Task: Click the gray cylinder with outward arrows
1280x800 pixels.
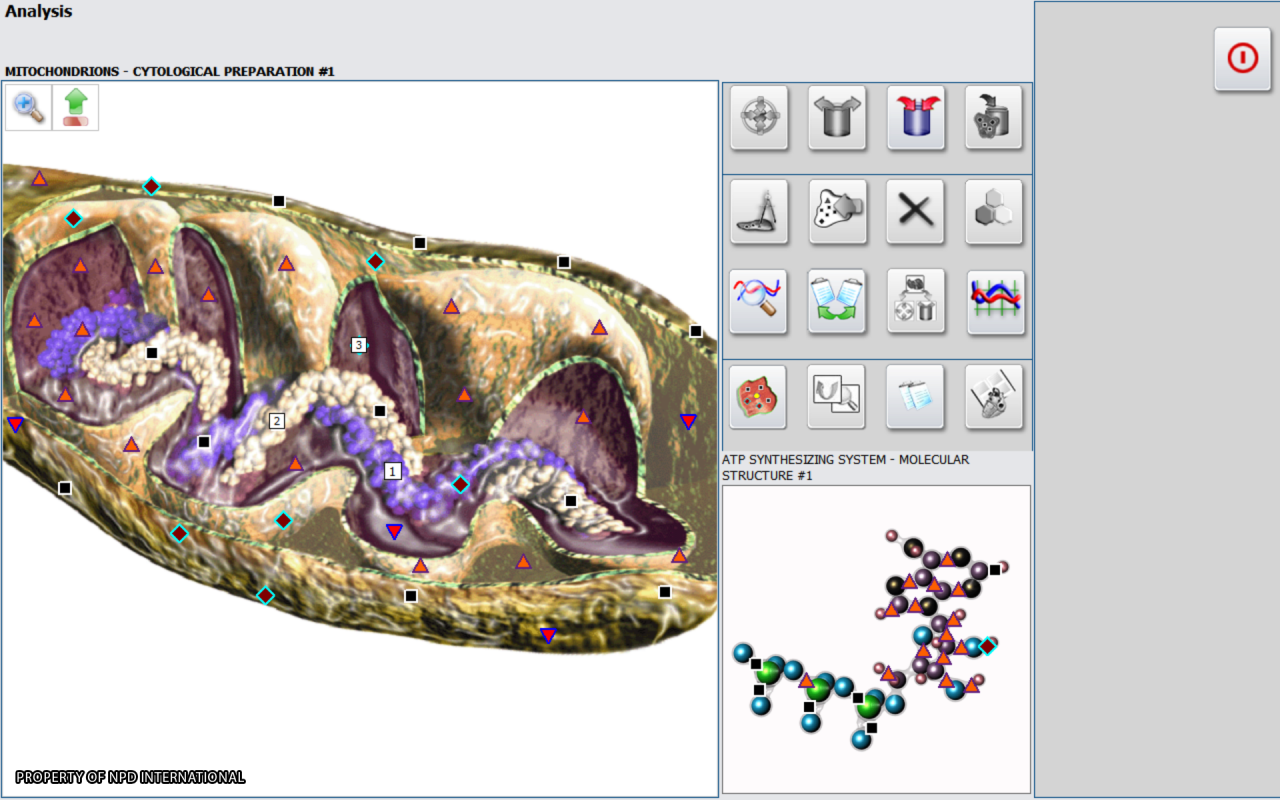Action: point(837,118)
